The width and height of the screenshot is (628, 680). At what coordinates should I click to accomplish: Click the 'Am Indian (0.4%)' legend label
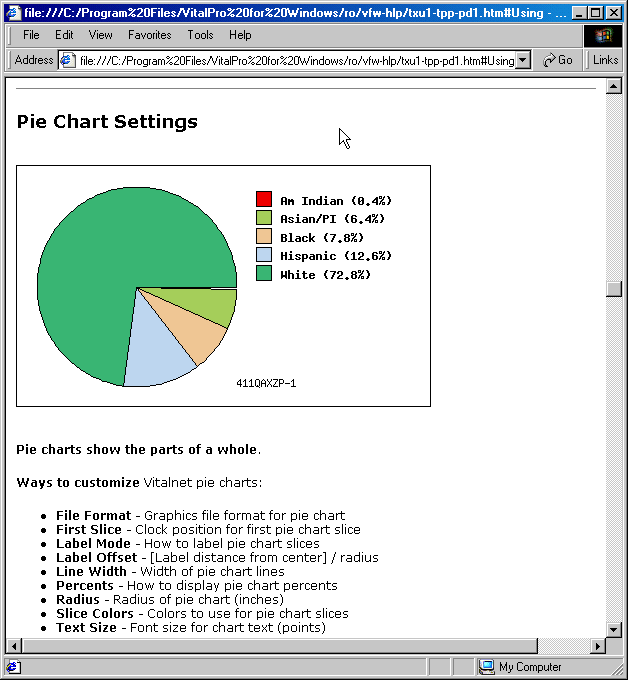coord(336,201)
